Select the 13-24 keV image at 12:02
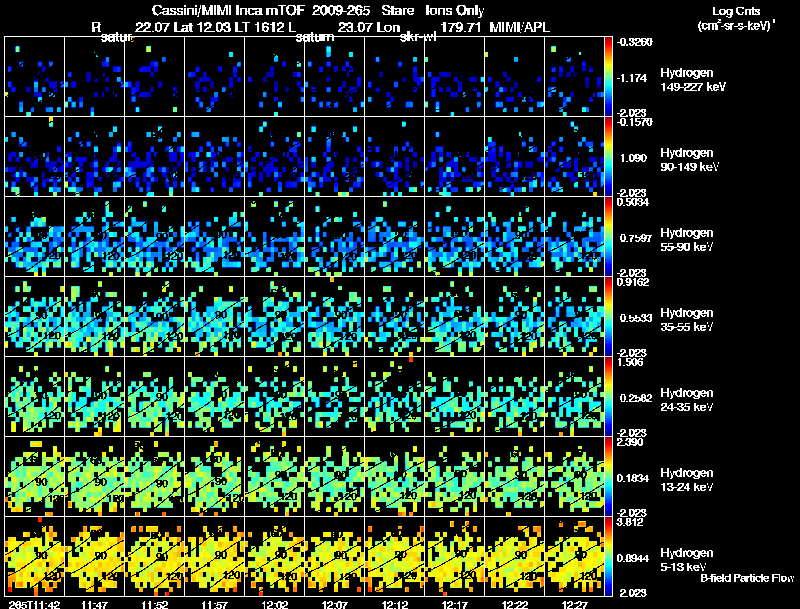This screenshot has width=800, height=609. (x=274, y=477)
